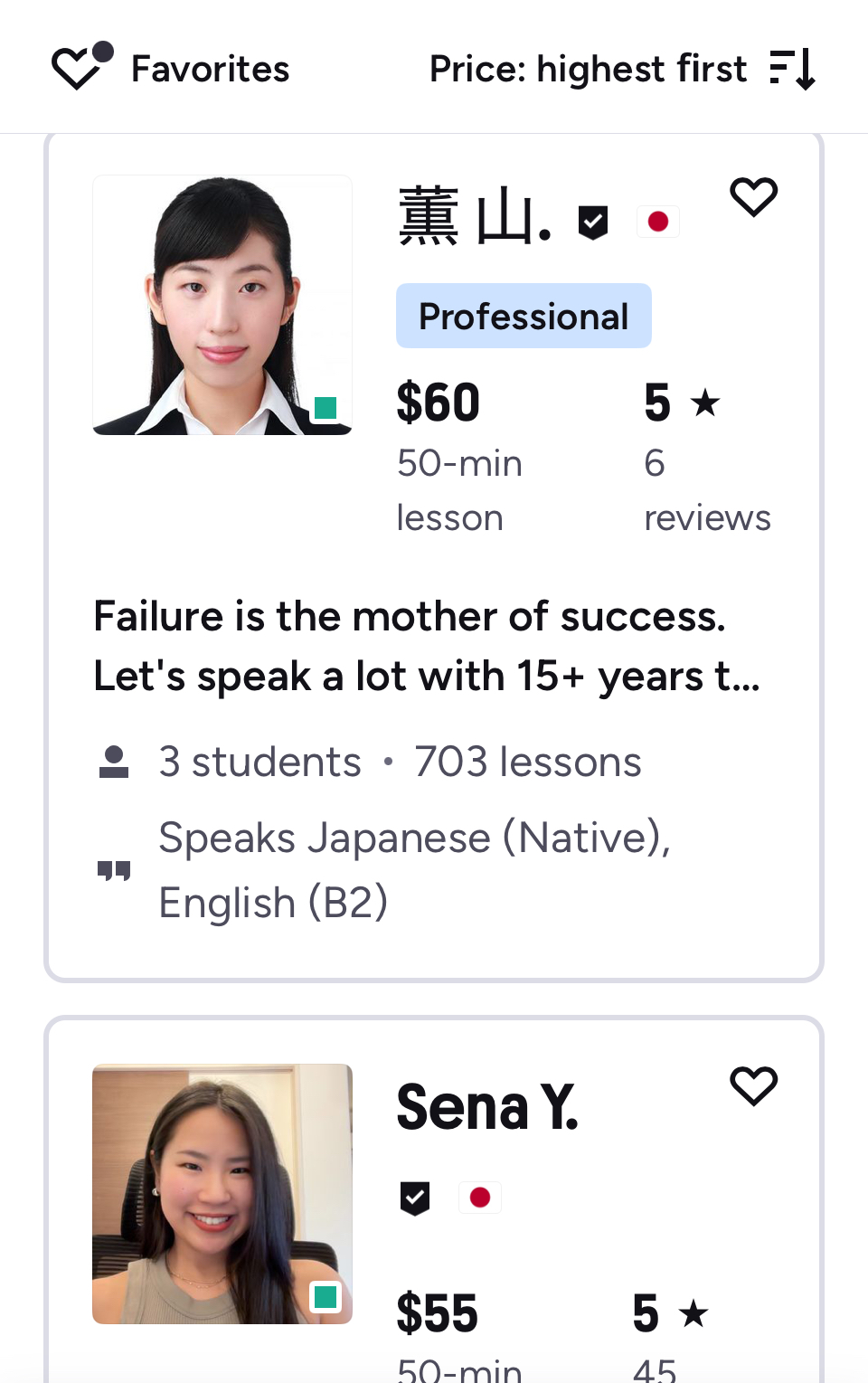This screenshot has width=868, height=1383.
Task: Click tutor name Sena Y.
Action: coord(487,1107)
